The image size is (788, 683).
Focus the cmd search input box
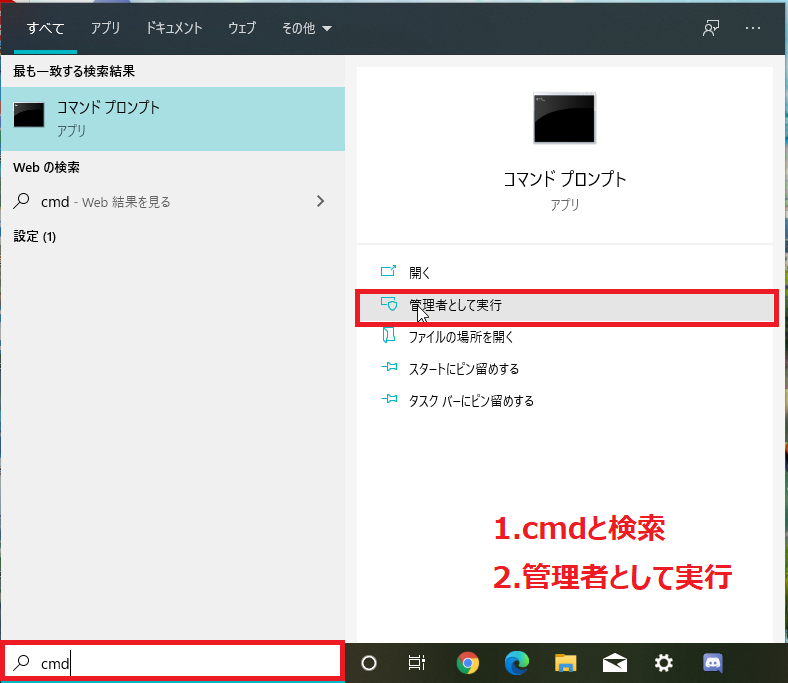point(172,662)
